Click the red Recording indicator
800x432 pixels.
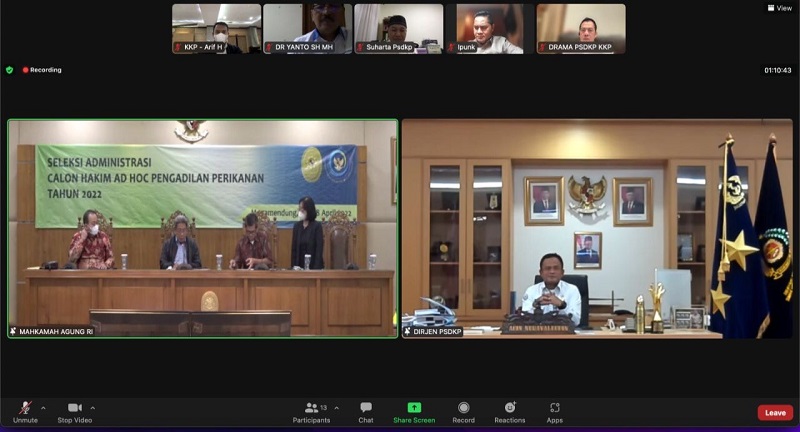(x=42, y=70)
